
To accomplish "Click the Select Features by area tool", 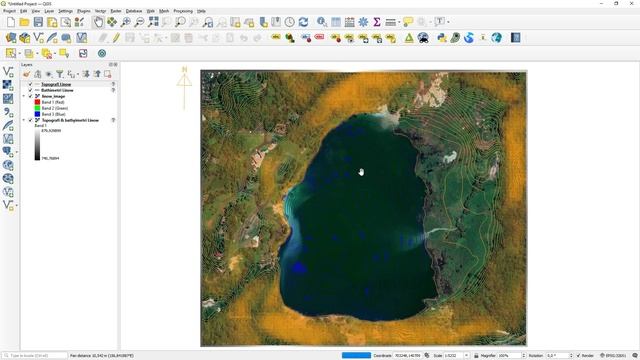I will (x=11, y=53).
